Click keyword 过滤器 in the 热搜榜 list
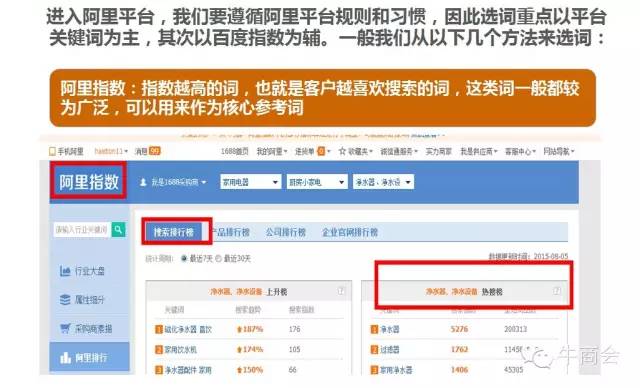The image size is (640, 388). (x=389, y=350)
